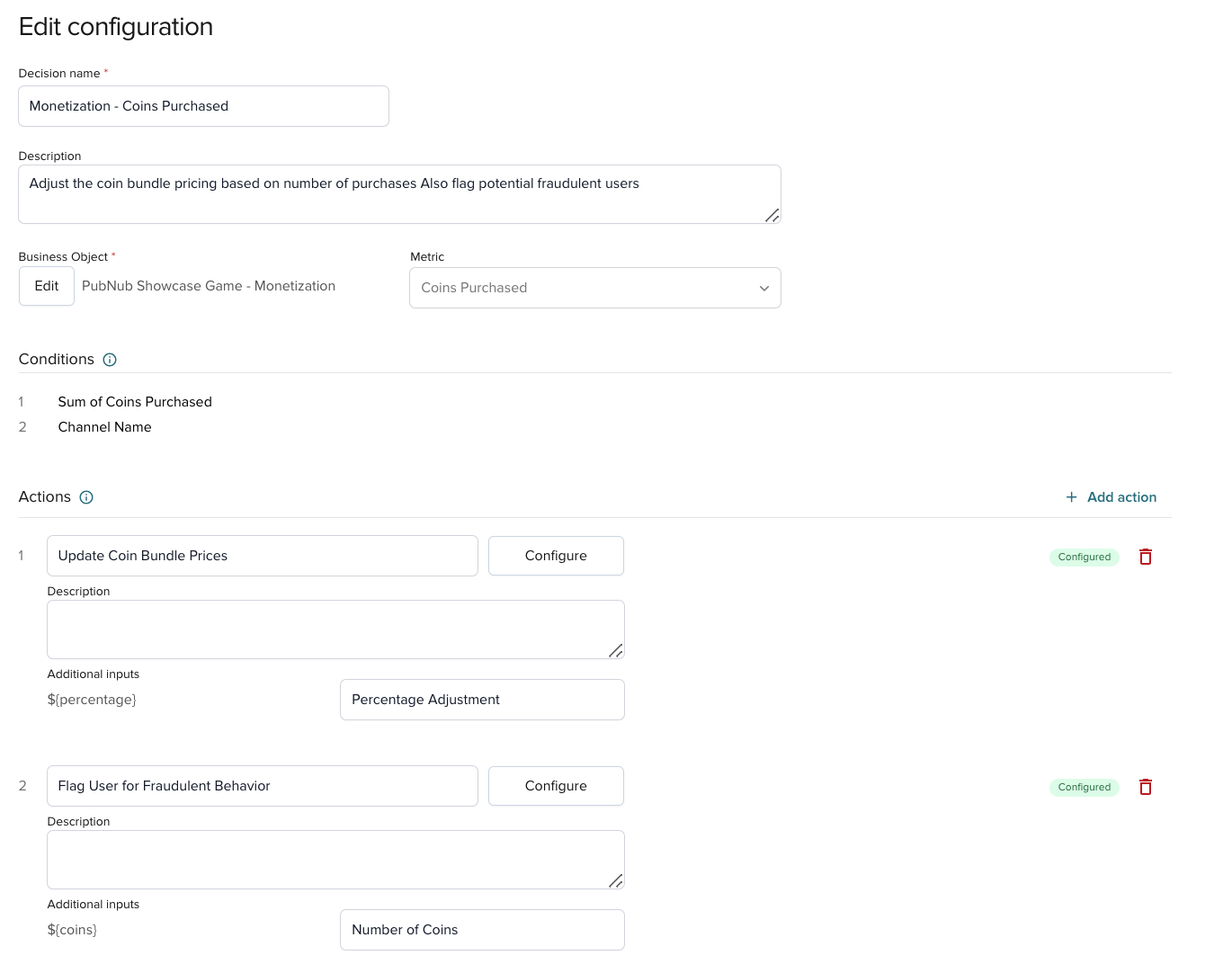Screen dimensions: 1232x973
Task: Select the Sum of Coins Purchased condition
Action: point(135,402)
